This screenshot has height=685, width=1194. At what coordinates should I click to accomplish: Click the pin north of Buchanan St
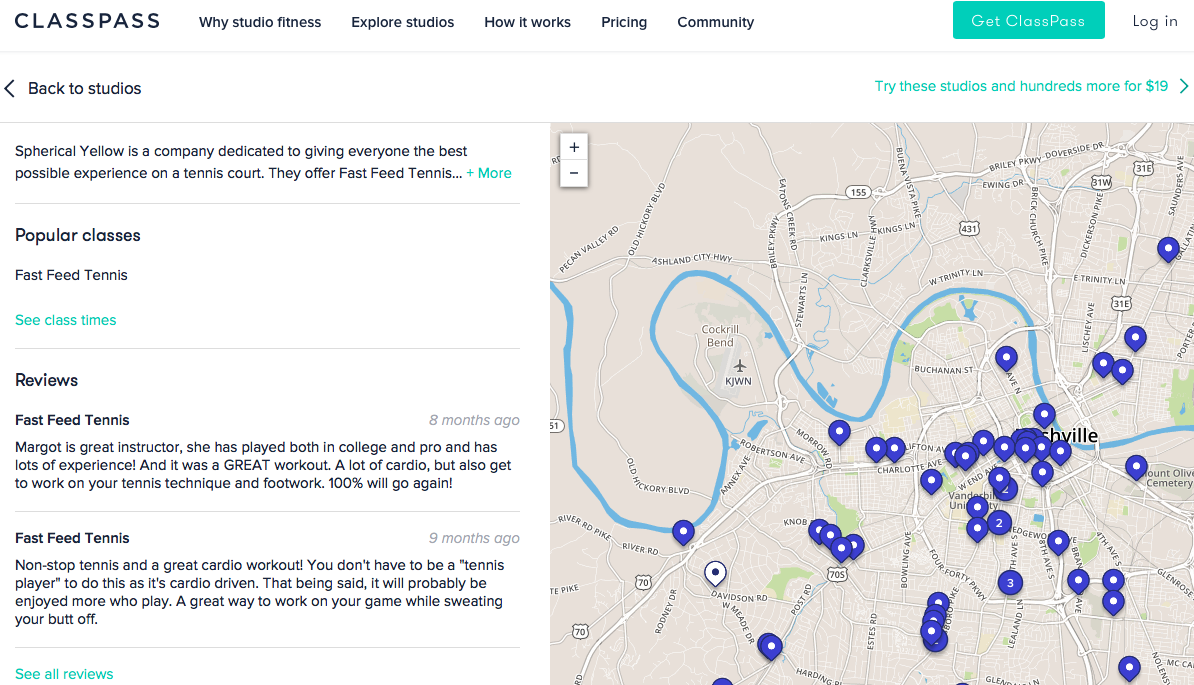pos(1007,358)
